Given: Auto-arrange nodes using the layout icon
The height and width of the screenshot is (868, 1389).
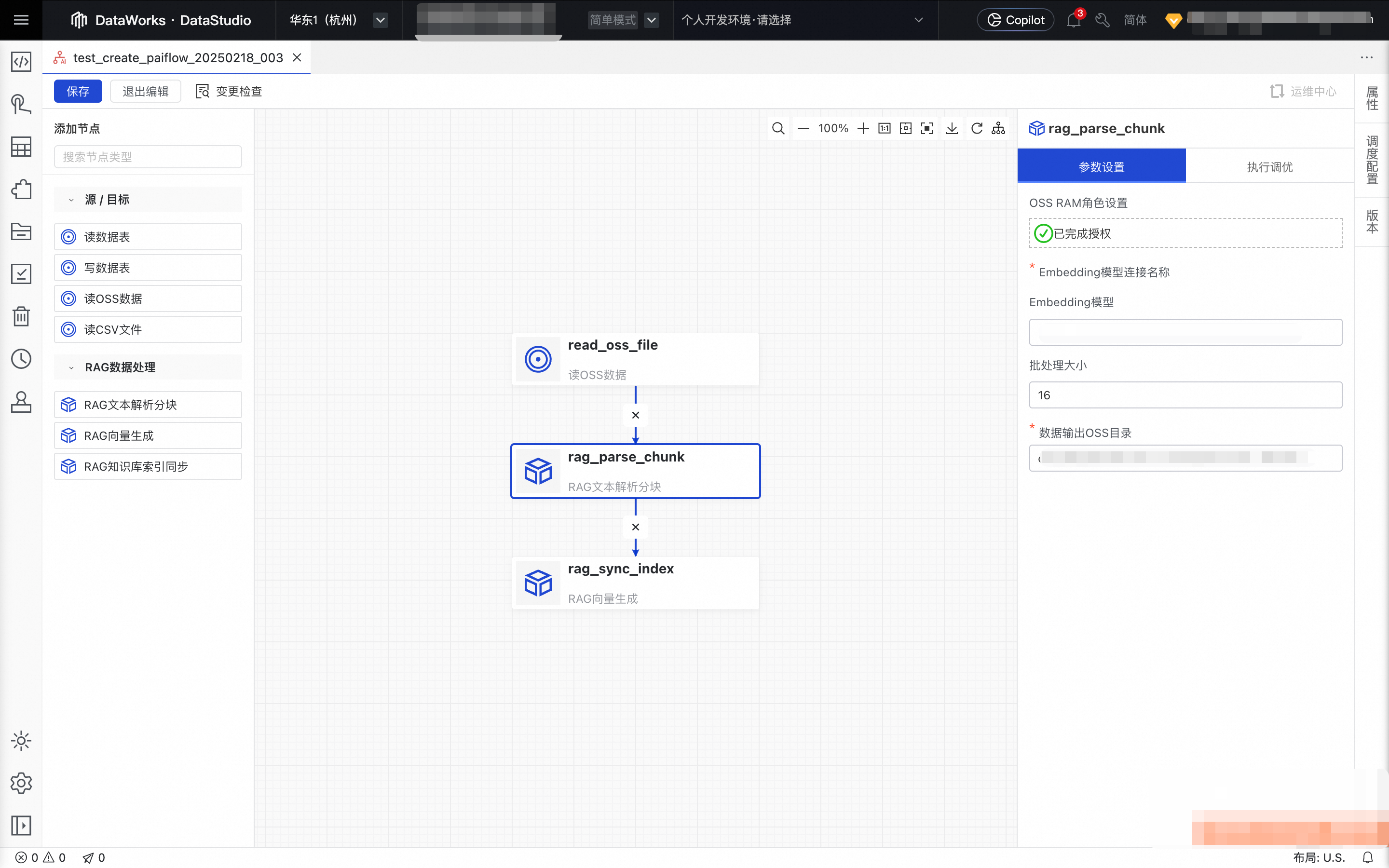Looking at the screenshot, I should point(998,128).
